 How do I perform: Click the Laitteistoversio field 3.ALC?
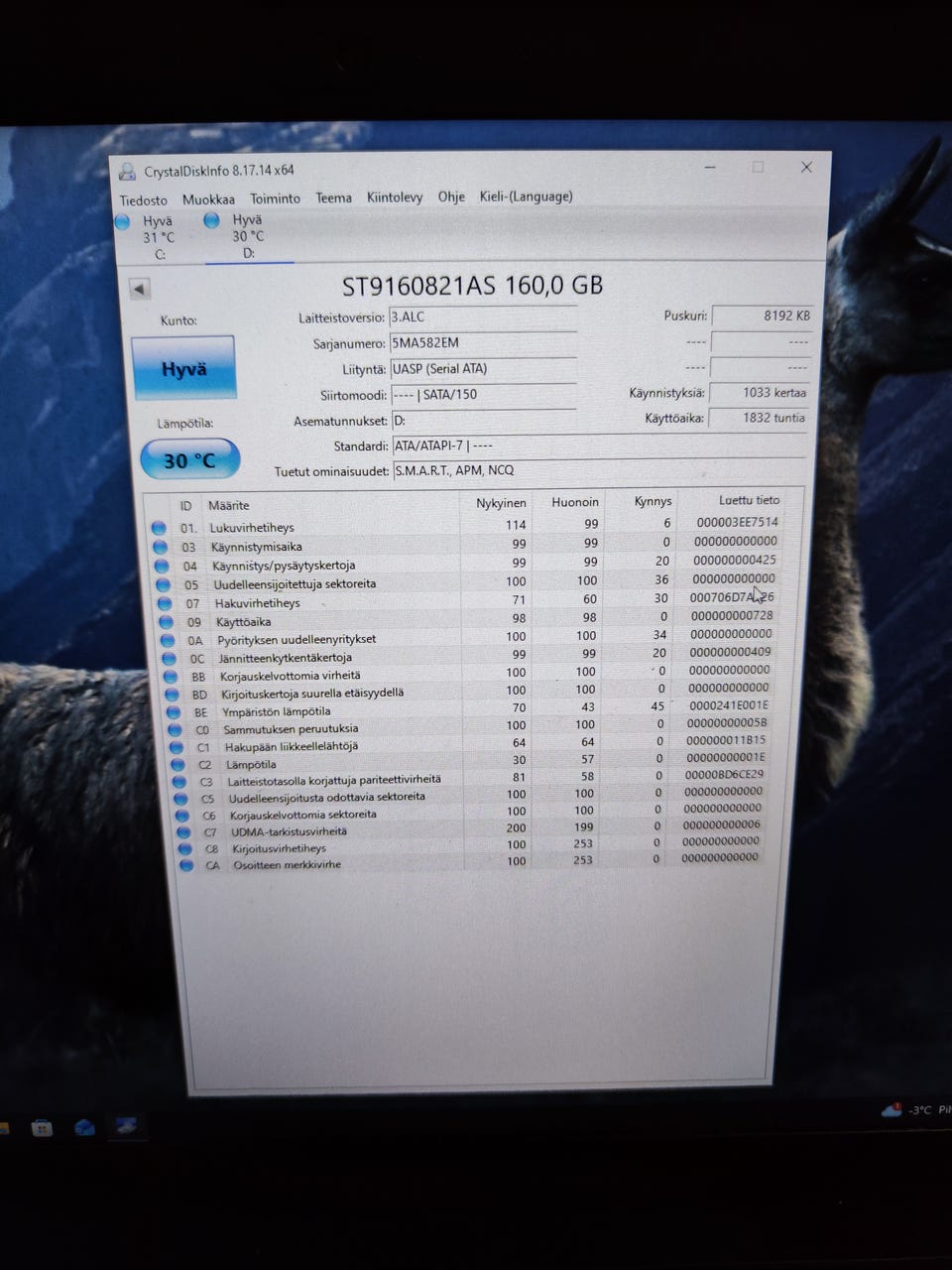pyautogui.click(x=483, y=317)
